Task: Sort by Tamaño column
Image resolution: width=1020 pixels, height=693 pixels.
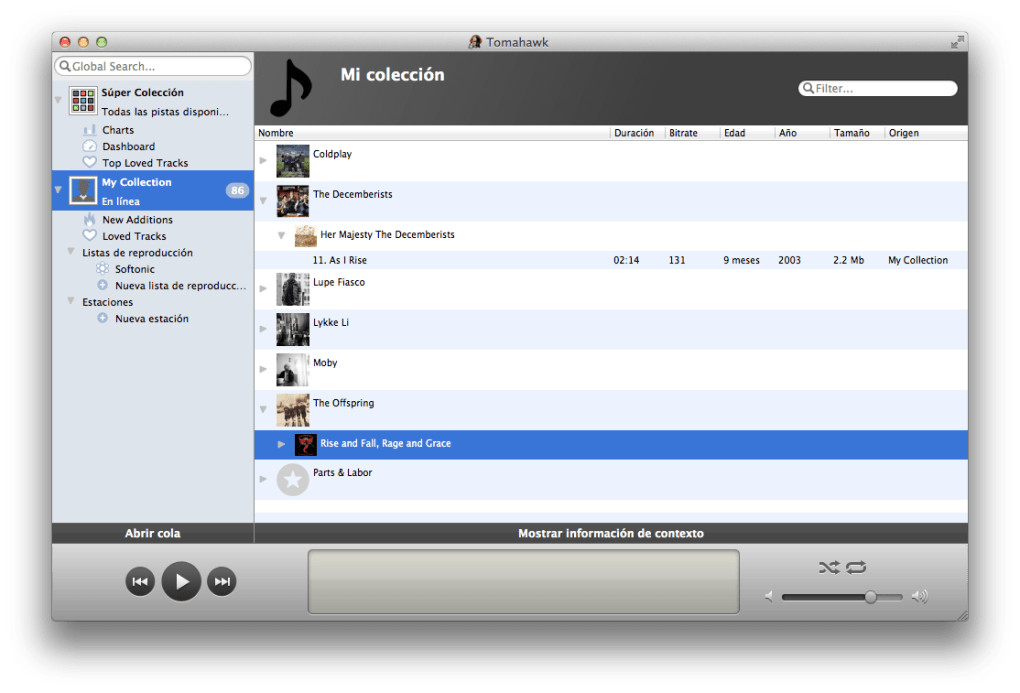Action: tap(858, 133)
